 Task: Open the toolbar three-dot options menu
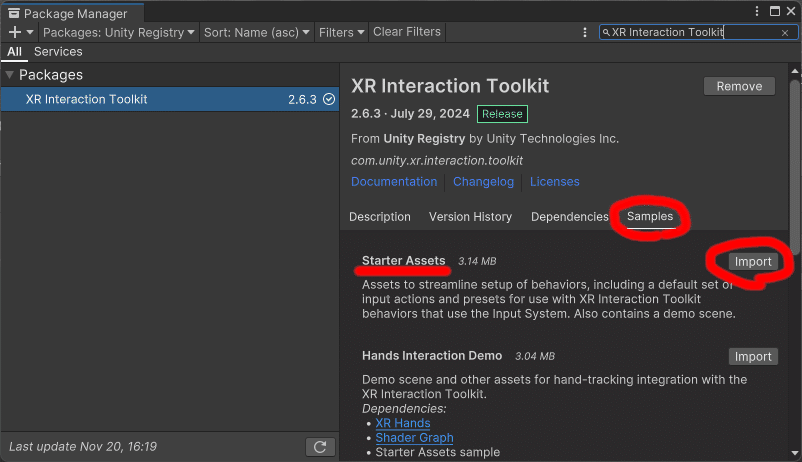pos(585,32)
